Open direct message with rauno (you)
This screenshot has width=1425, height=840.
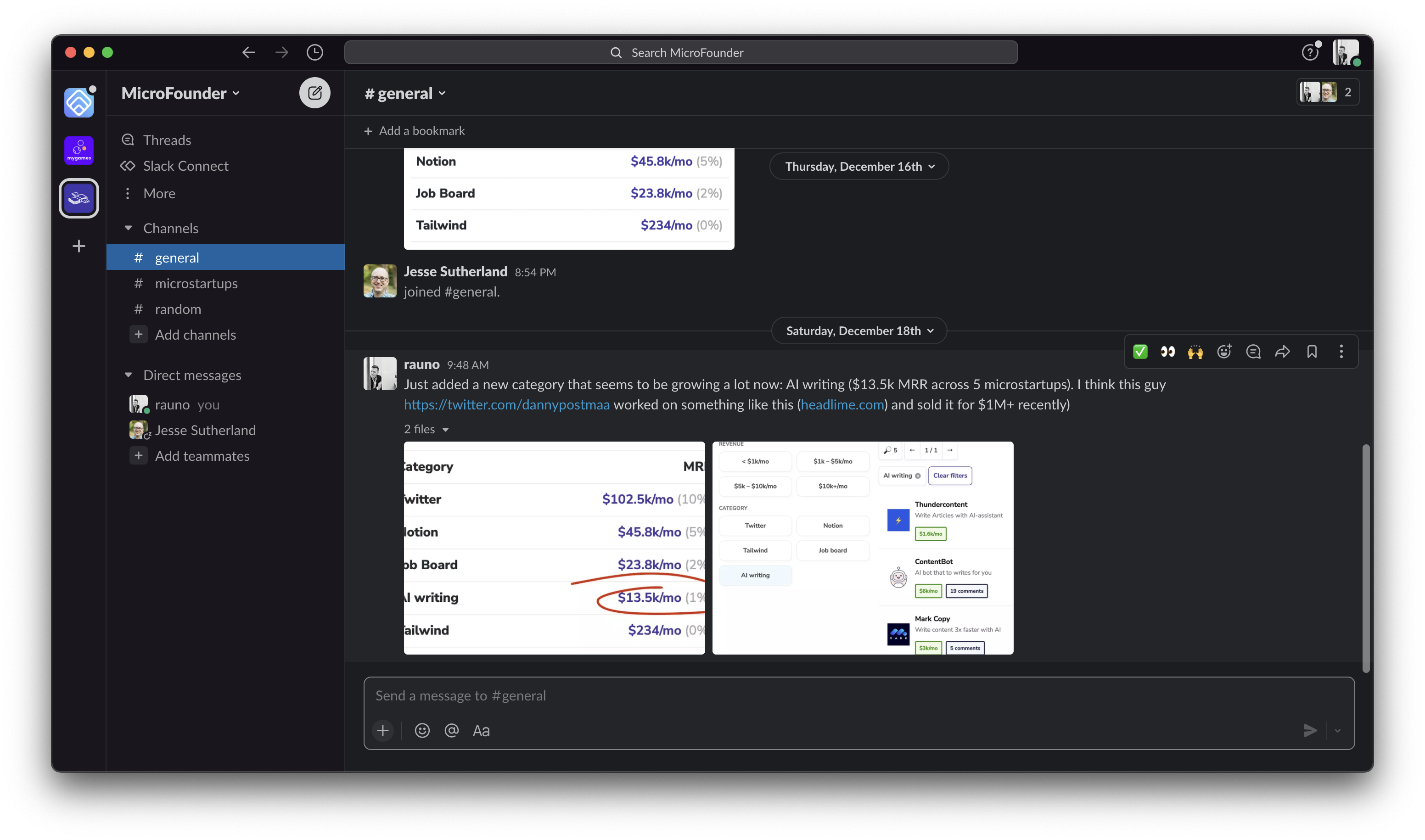click(225, 405)
